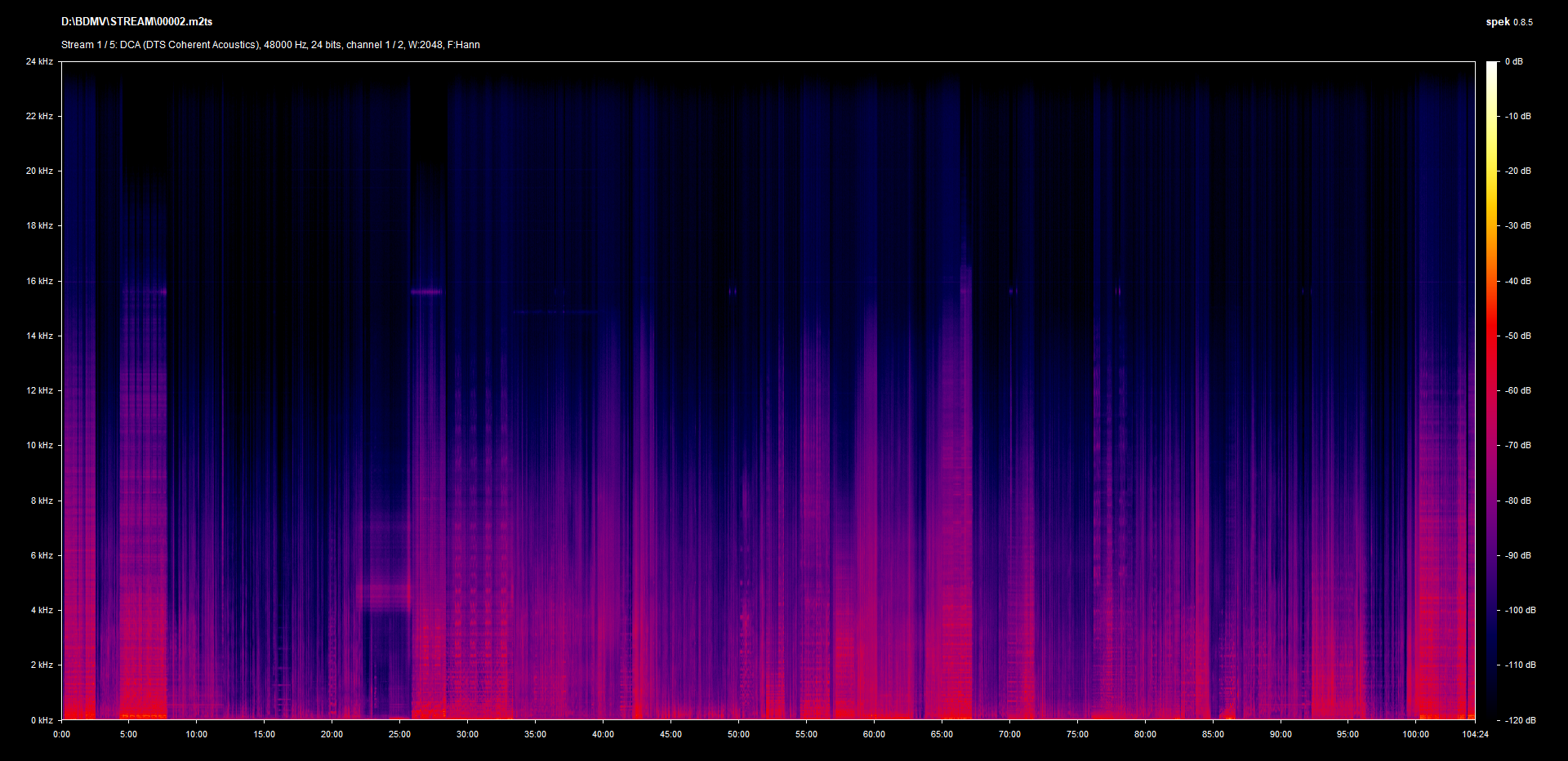Click the 75:00 time axis marker

(1077, 734)
